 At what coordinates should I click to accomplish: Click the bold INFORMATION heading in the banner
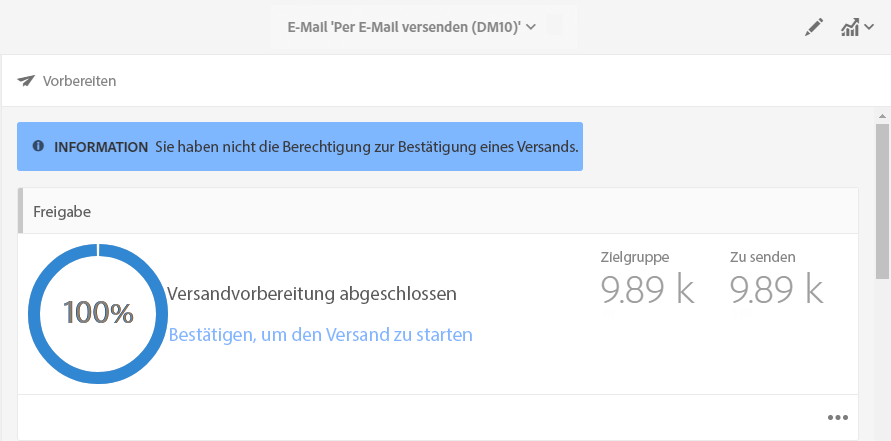coord(101,147)
